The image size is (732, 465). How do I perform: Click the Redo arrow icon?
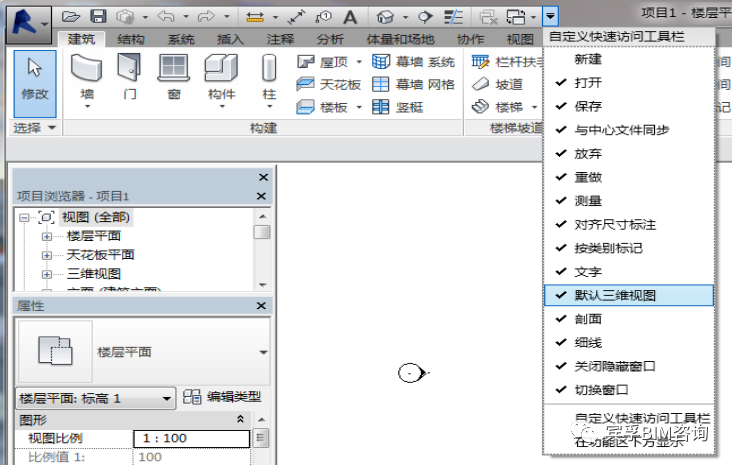tap(206, 17)
